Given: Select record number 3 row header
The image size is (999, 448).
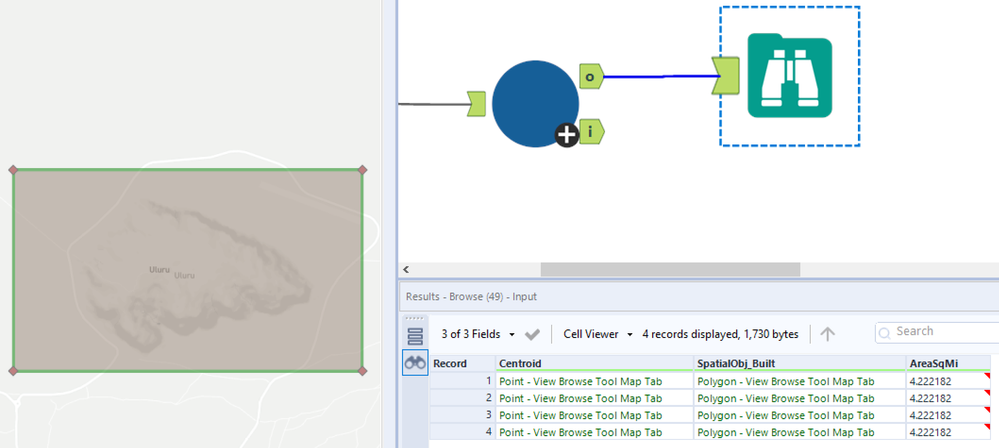Looking at the screenshot, I should click(463, 415).
